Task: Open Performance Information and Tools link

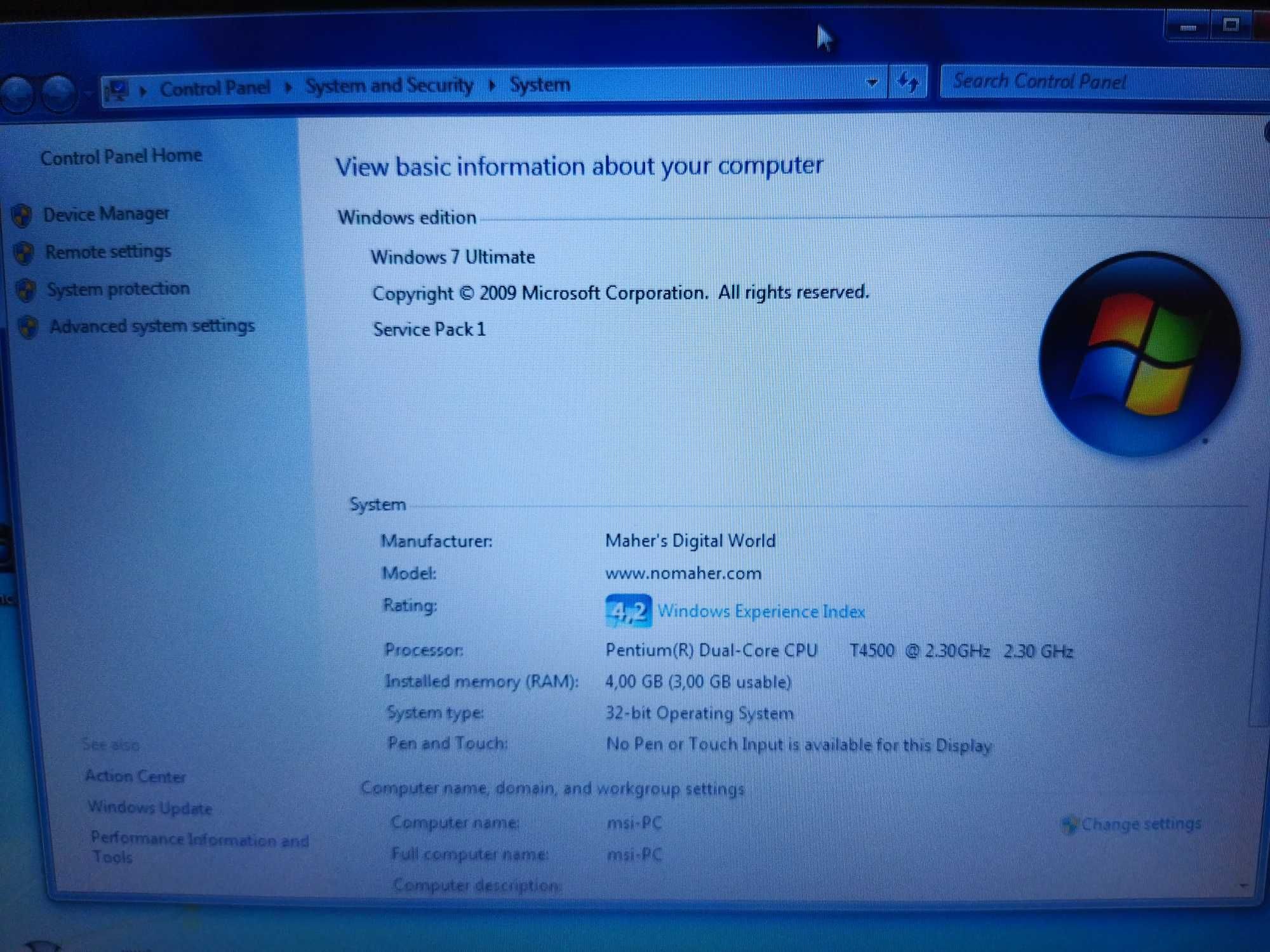Action: pyautogui.click(x=199, y=847)
